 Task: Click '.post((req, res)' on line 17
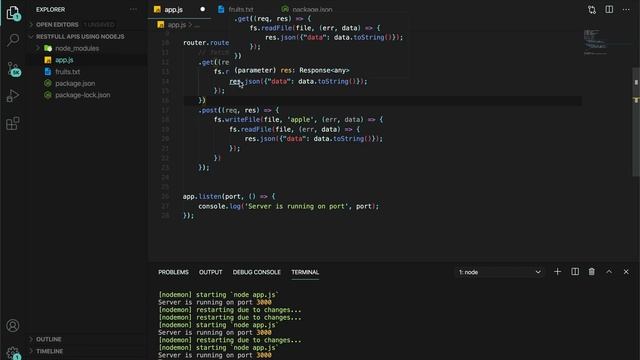coord(228,110)
